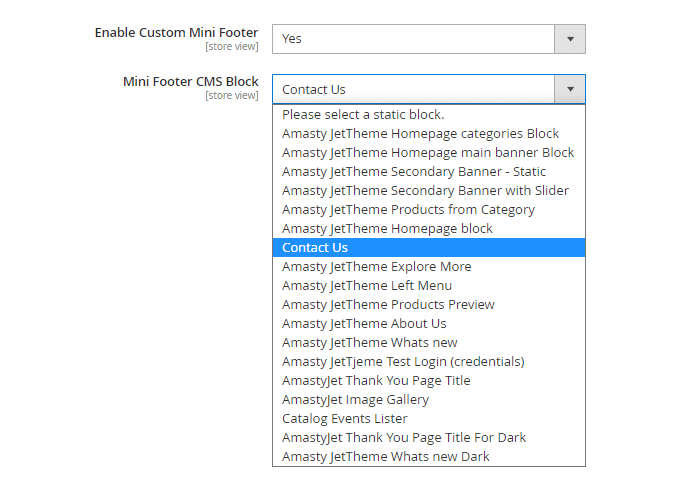Image resolution: width=685 pixels, height=502 pixels.
Task: Choose Amasty JetTheme Products from Category
Action: tap(408, 210)
